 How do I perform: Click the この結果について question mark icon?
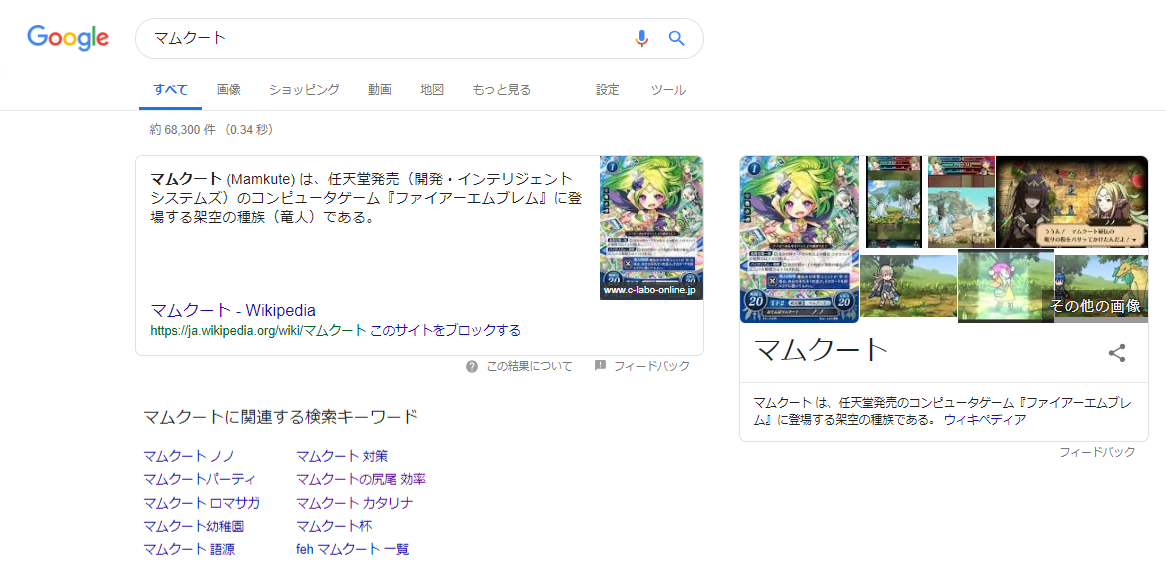tap(471, 367)
